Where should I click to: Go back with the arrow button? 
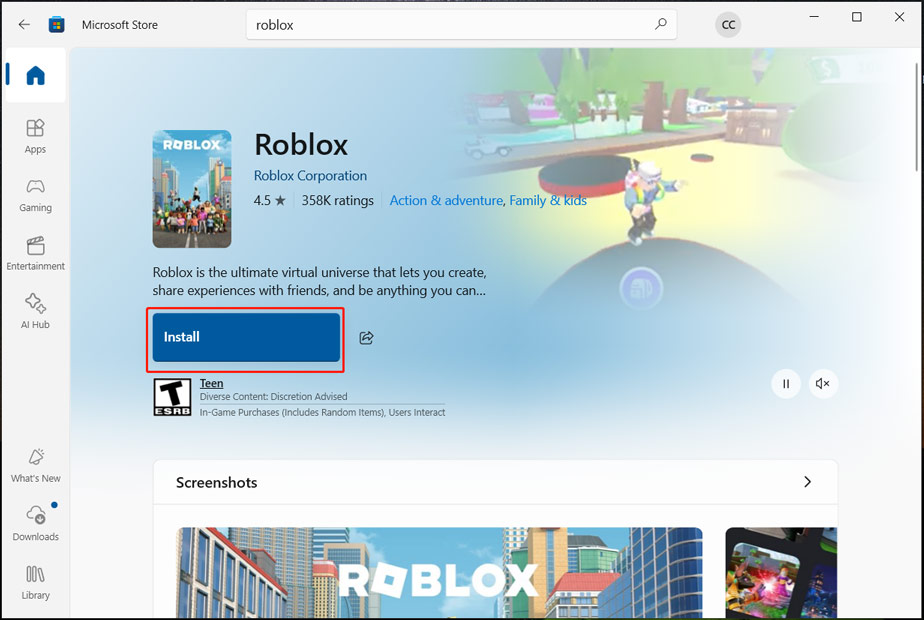click(24, 25)
